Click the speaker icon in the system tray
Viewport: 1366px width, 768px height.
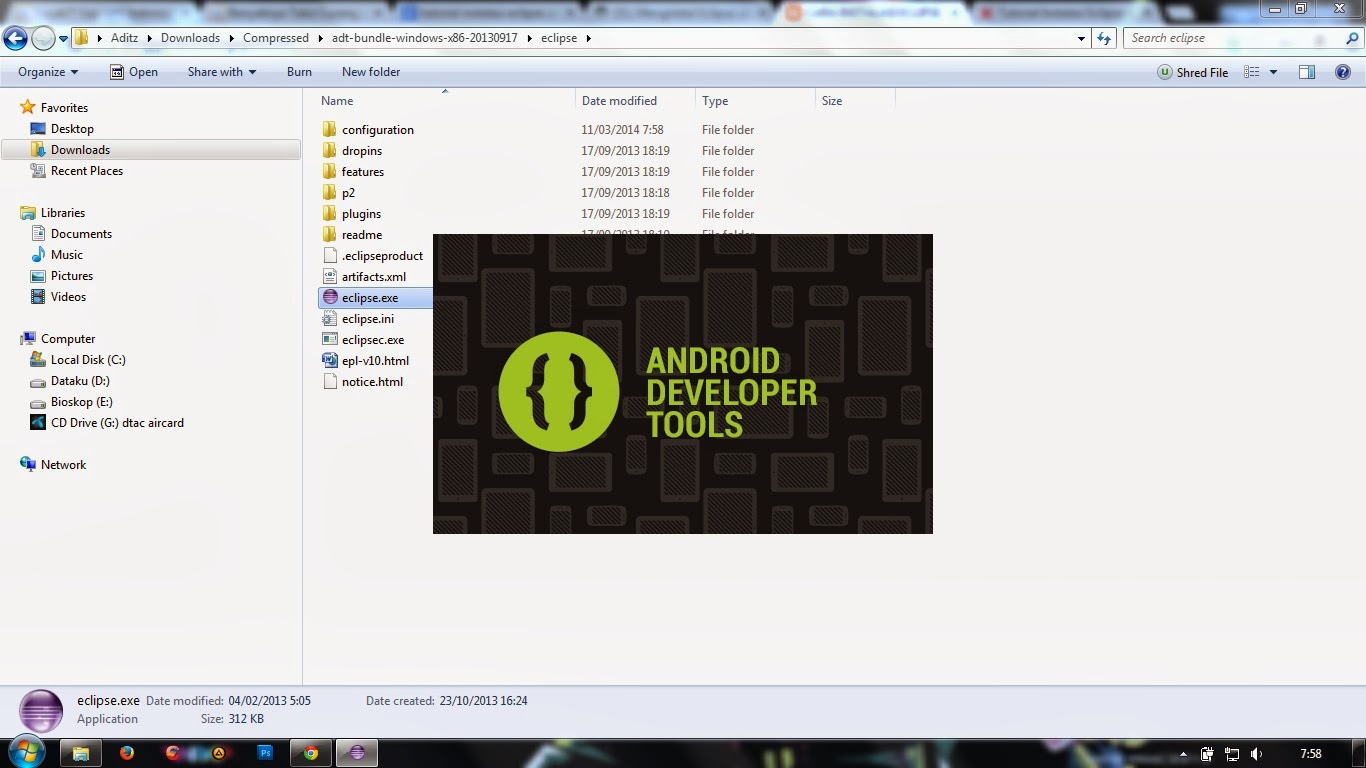tap(1255, 754)
